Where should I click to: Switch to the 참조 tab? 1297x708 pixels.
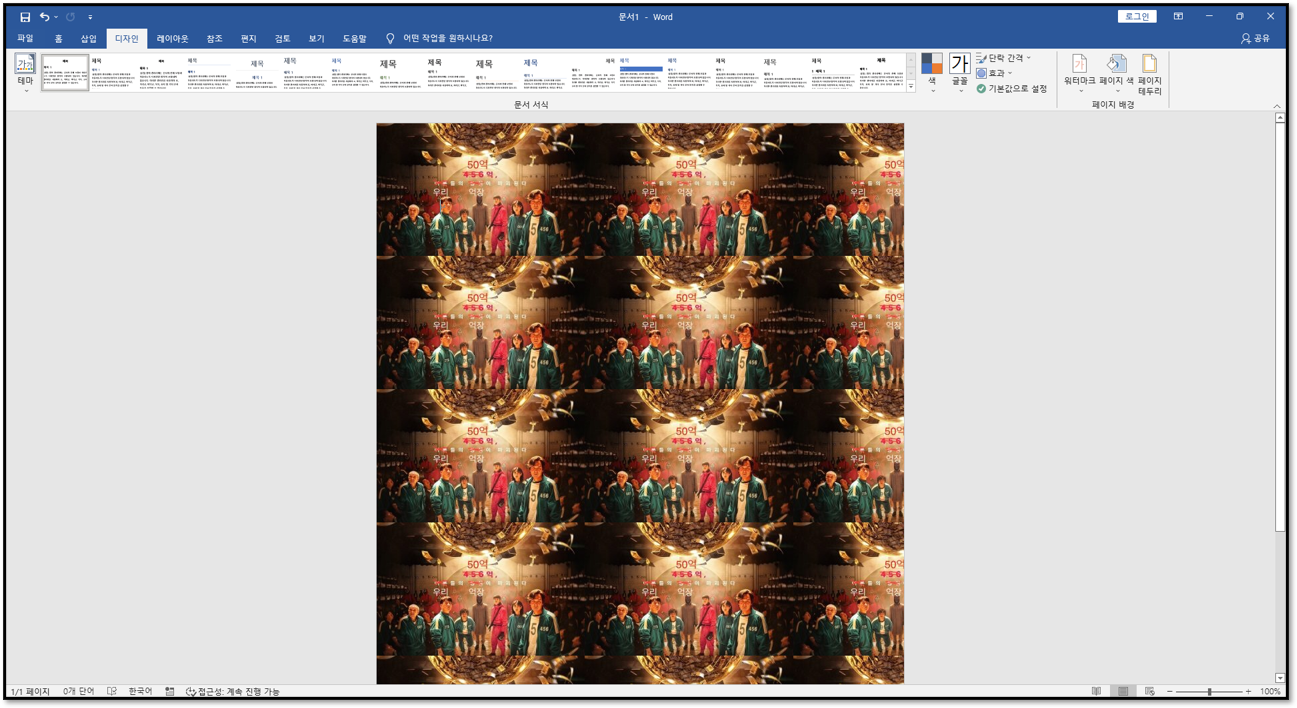(214, 39)
